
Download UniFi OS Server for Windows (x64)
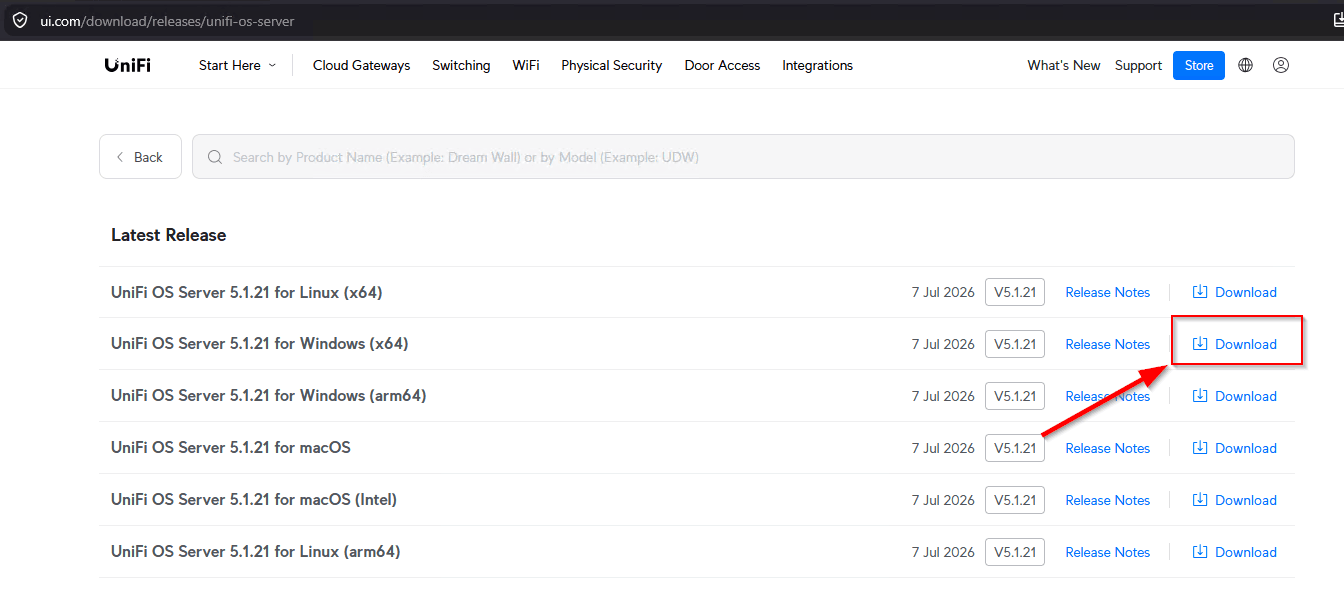[1235, 344]
